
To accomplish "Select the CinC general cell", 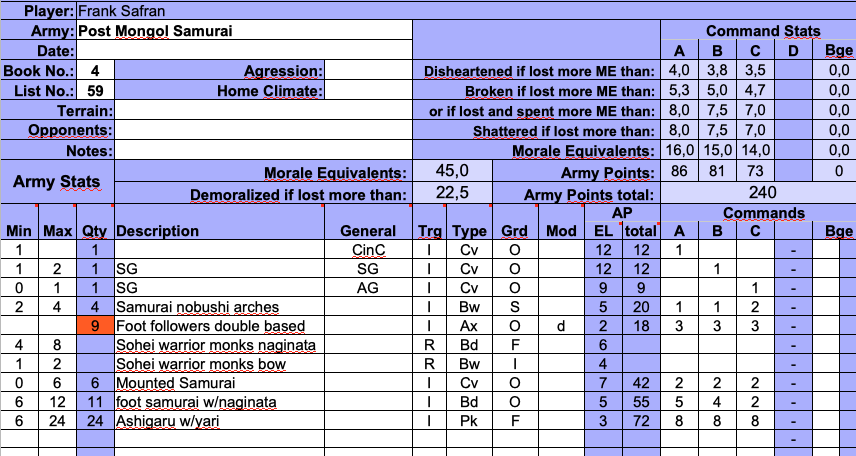I will [368, 250].
